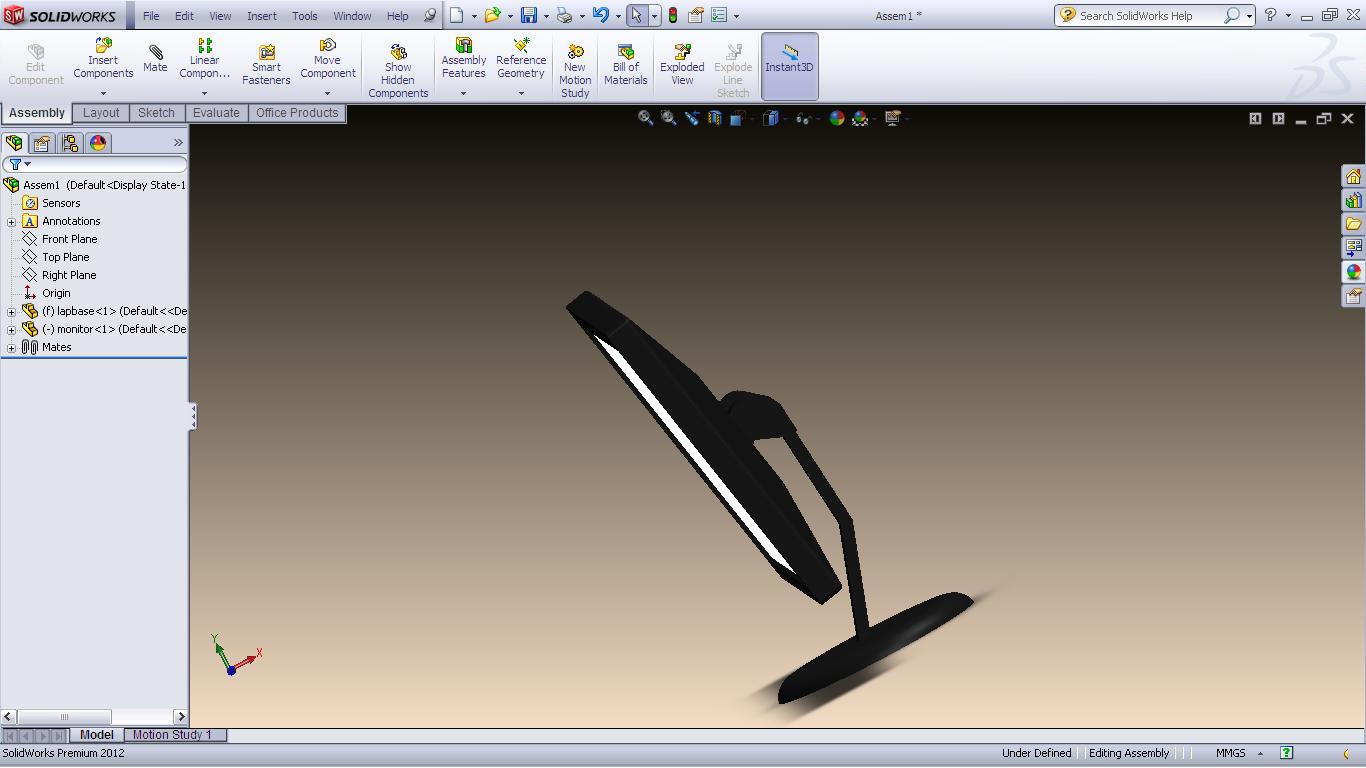Screen dimensions: 1366x768
Task: Select the Mate tool
Action: (155, 59)
